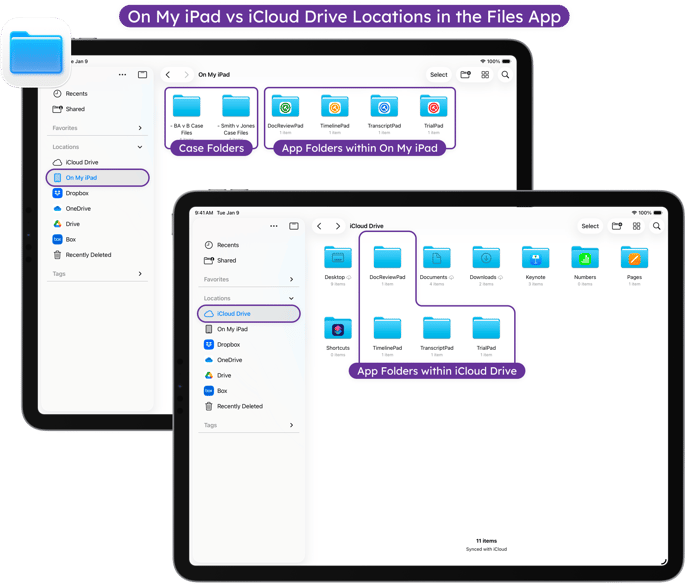Expand Tags section on back iPad
Image resolution: width=688 pixels, height=587 pixels.
[140, 274]
